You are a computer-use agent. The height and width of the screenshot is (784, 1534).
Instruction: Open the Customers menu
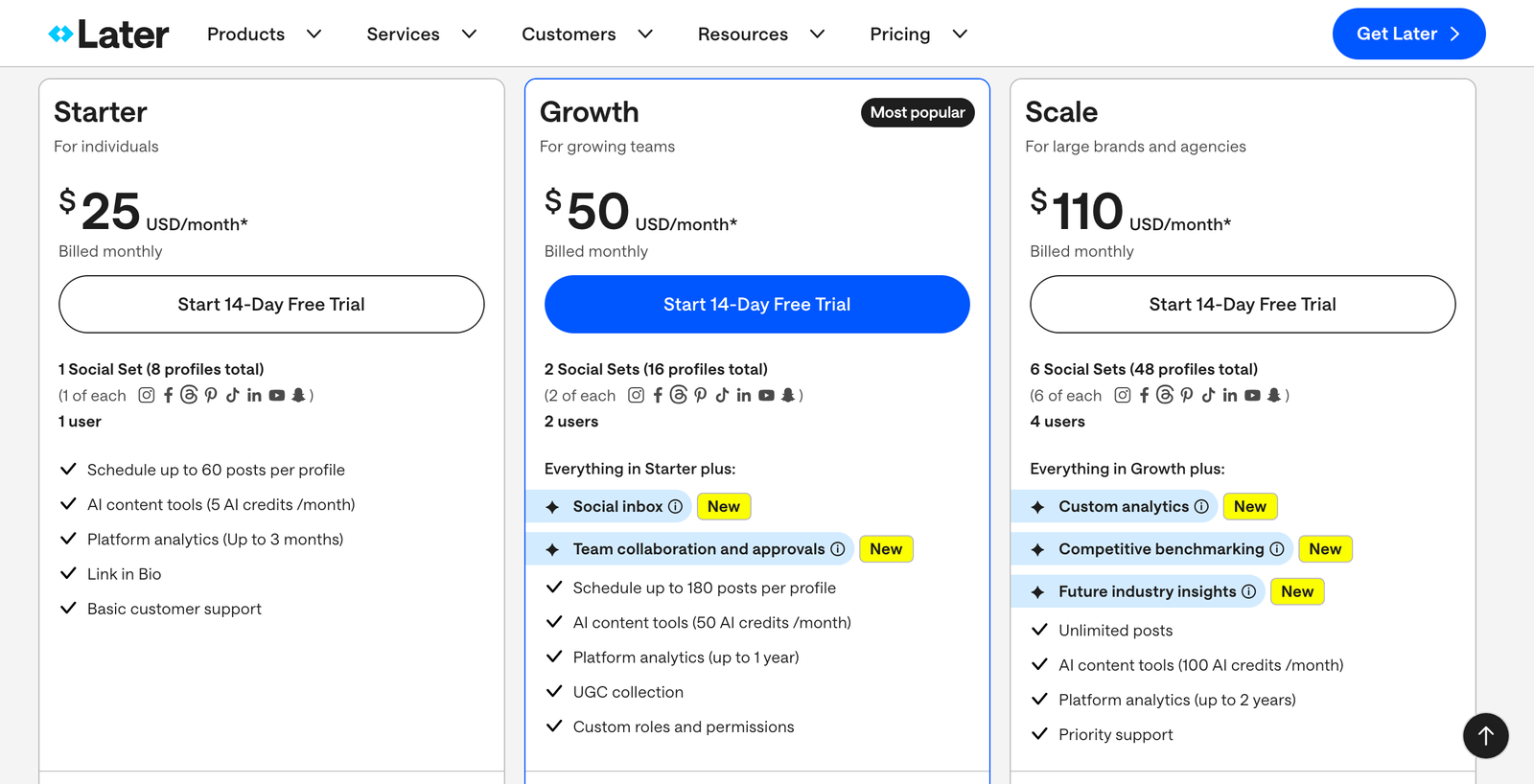(x=586, y=34)
